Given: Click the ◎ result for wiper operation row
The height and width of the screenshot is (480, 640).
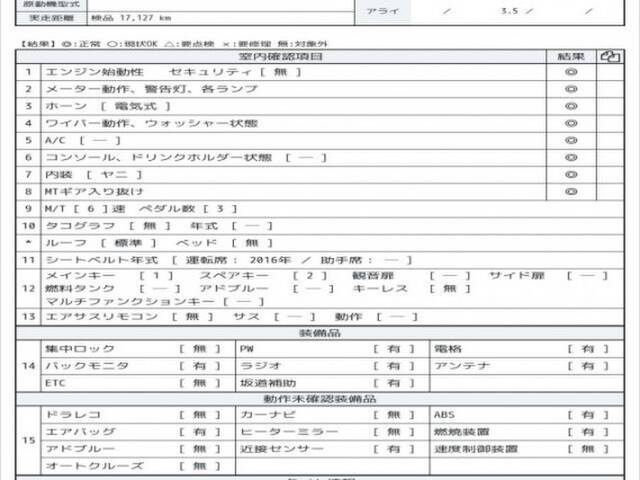Looking at the screenshot, I should 571,124.
